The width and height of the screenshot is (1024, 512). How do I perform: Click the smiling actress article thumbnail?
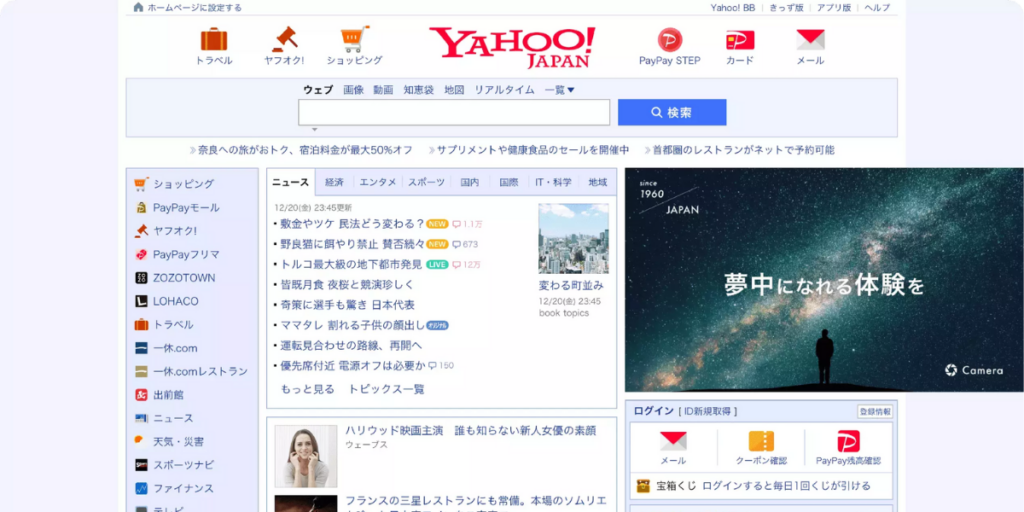tap(306, 456)
